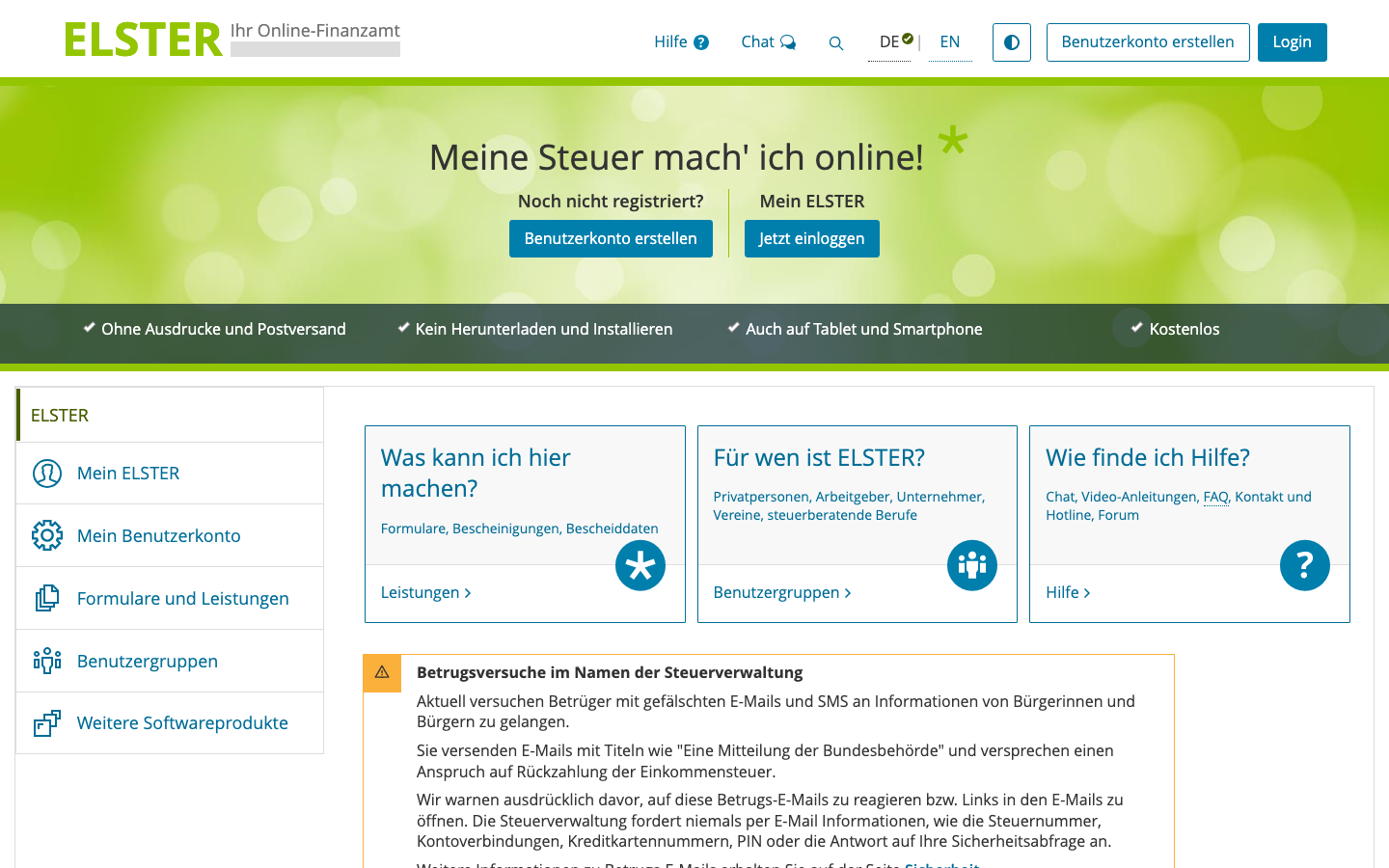The image size is (1389, 868).
Task: Click 'Kein Herunterladen und Installieren' text
Action: click(544, 329)
